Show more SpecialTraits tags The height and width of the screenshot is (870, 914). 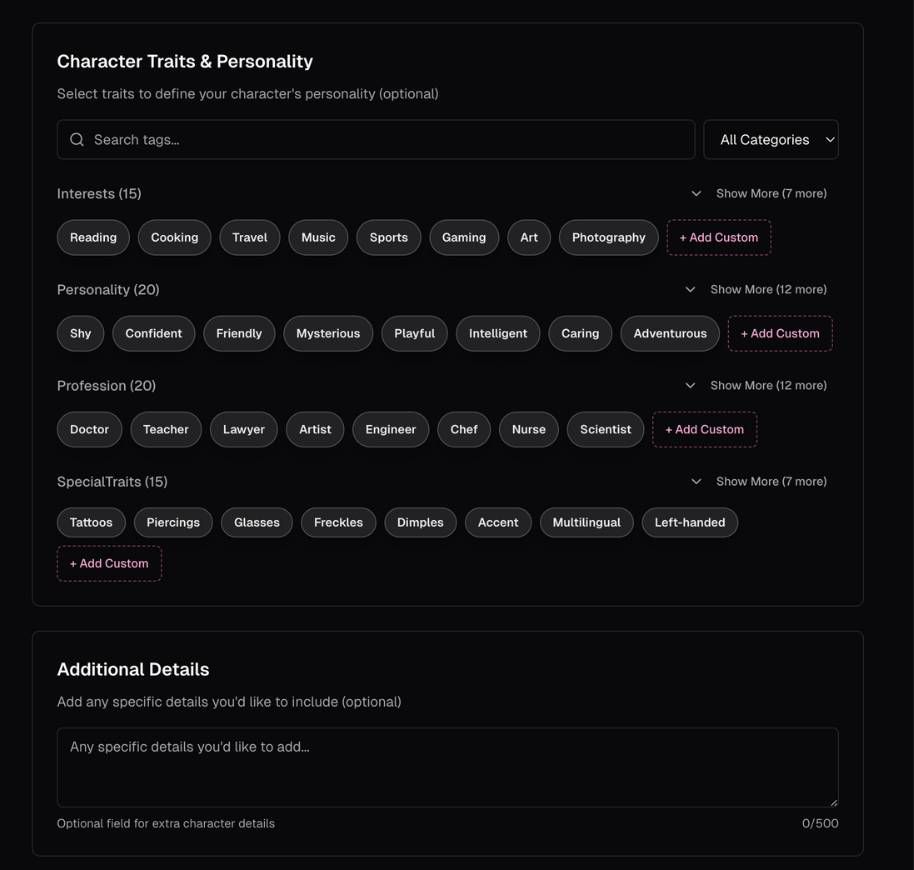point(760,482)
